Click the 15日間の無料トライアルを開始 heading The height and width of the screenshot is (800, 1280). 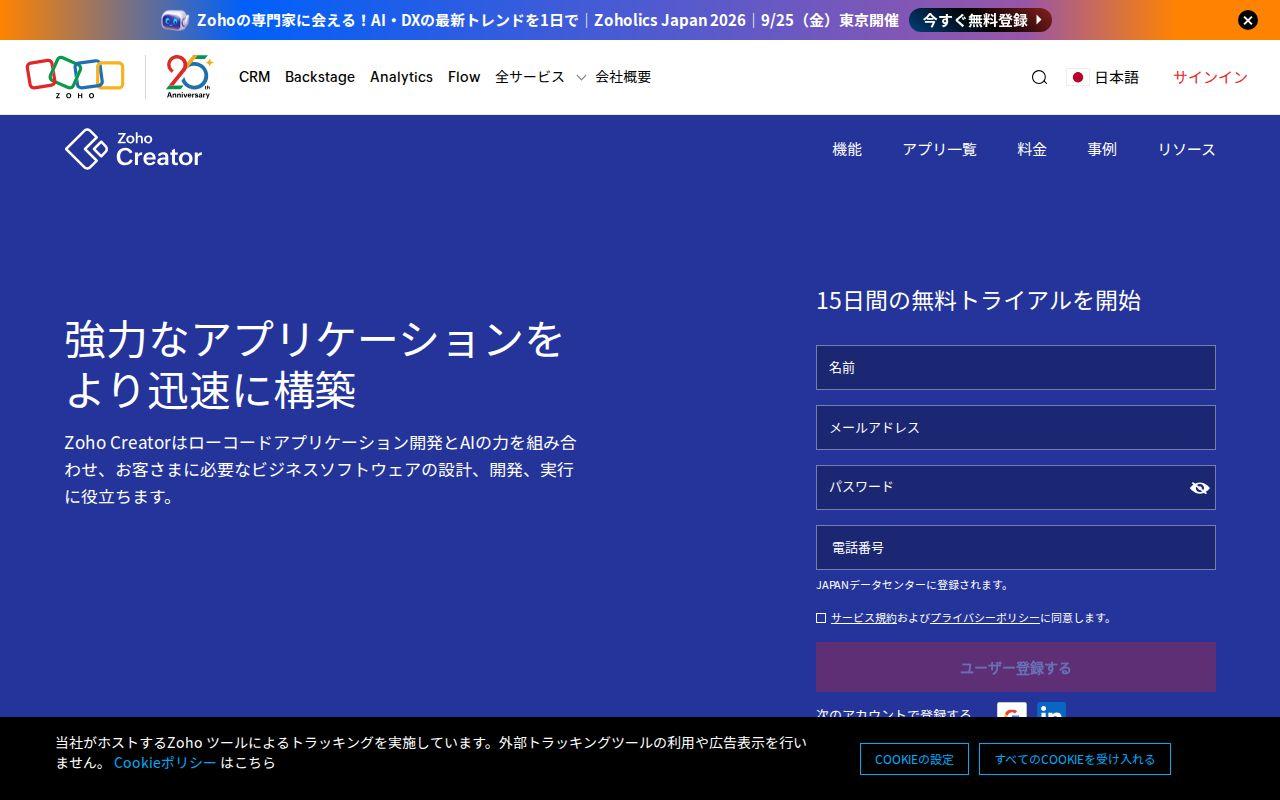tap(979, 300)
